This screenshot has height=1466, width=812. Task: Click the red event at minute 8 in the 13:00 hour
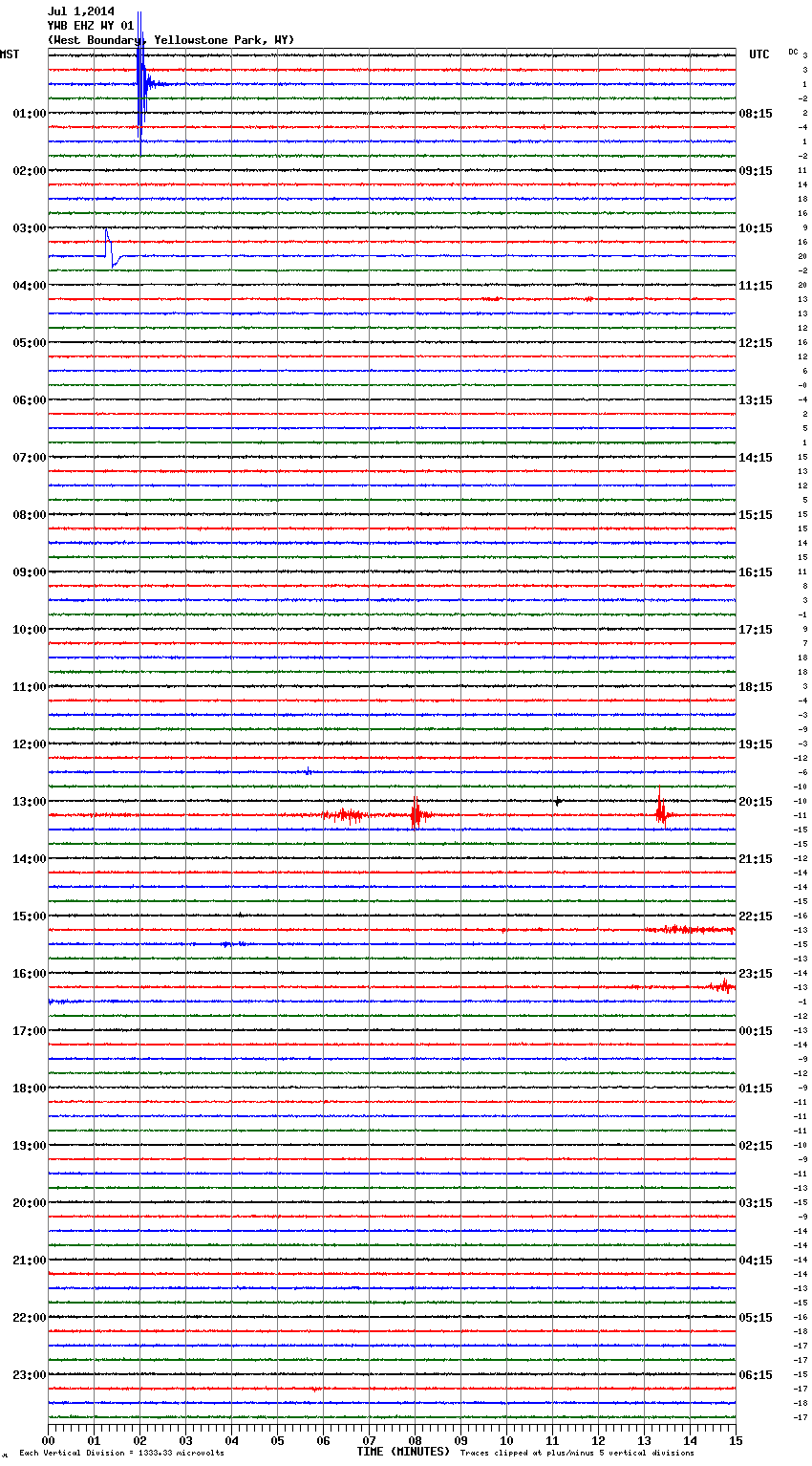coord(416,814)
